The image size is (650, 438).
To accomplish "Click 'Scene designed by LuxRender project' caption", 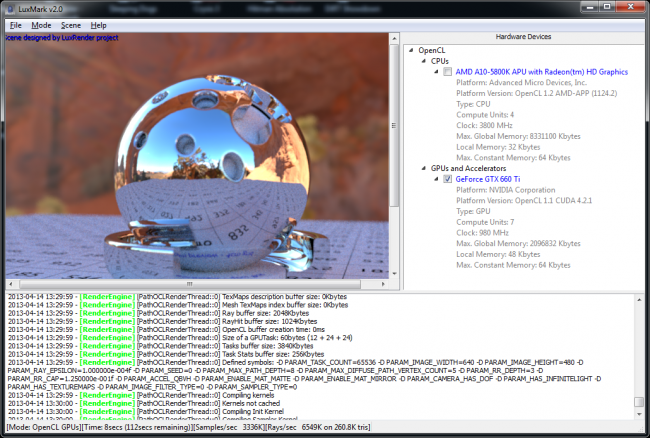I will [62, 38].
